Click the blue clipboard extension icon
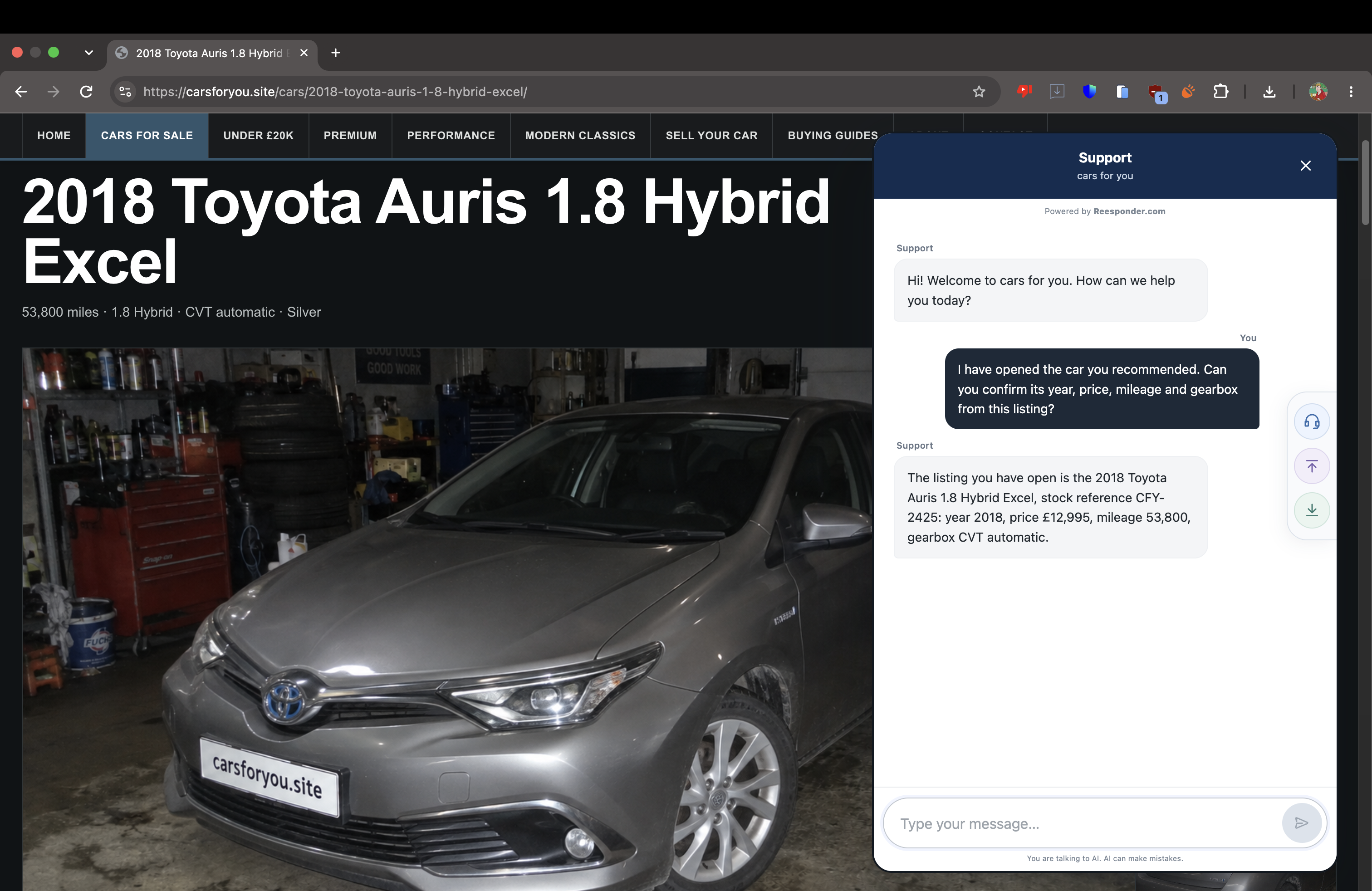Screen dimensions: 1372x891 (x=1122, y=91)
